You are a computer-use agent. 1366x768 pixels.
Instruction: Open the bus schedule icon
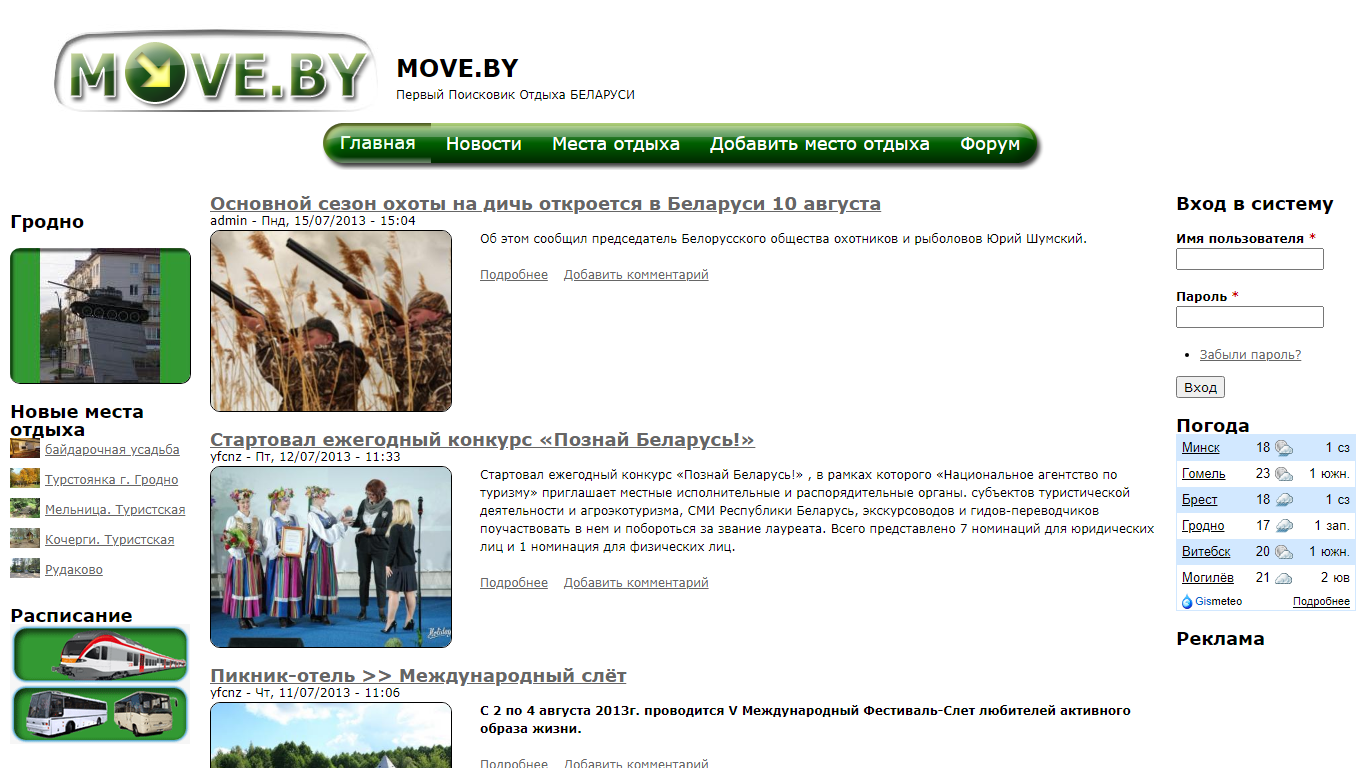tap(100, 713)
